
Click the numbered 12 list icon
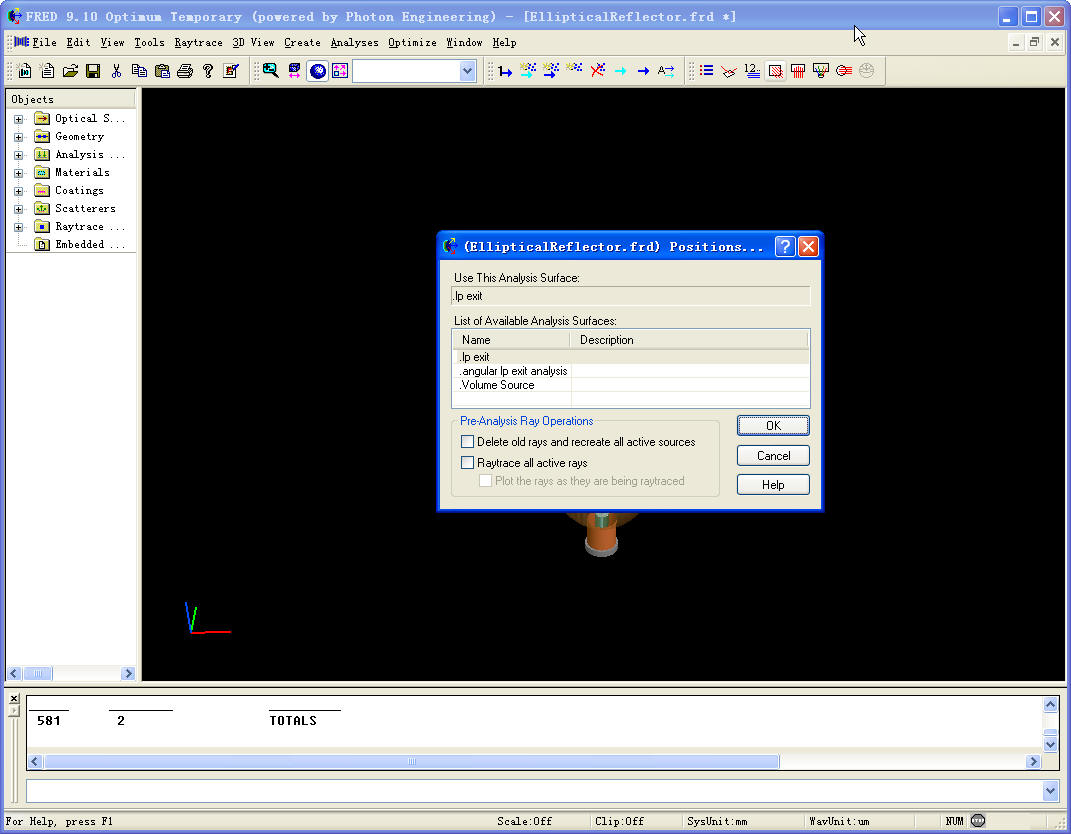point(752,70)
